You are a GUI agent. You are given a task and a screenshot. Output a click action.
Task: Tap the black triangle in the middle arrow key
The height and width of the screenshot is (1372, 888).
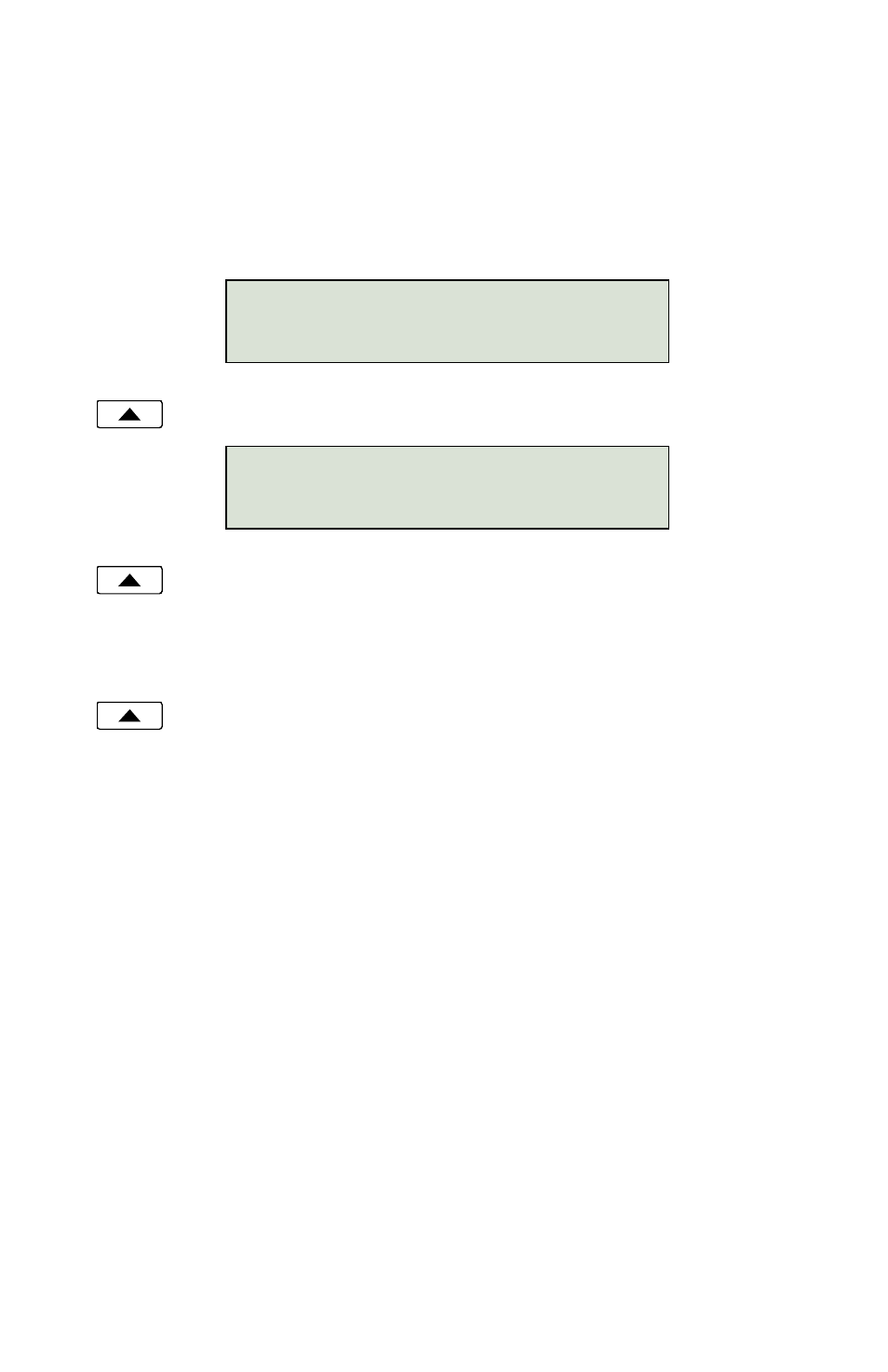[x=129, y=581]
